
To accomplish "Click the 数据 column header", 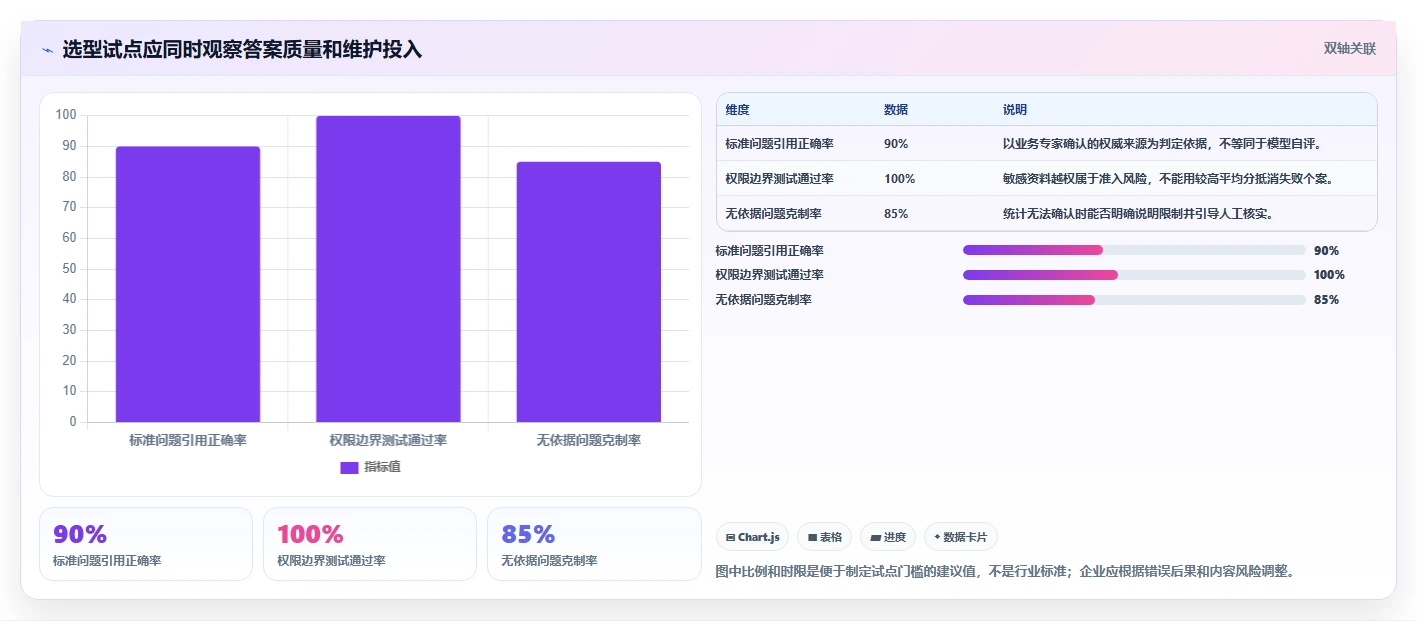I will 896,110.
